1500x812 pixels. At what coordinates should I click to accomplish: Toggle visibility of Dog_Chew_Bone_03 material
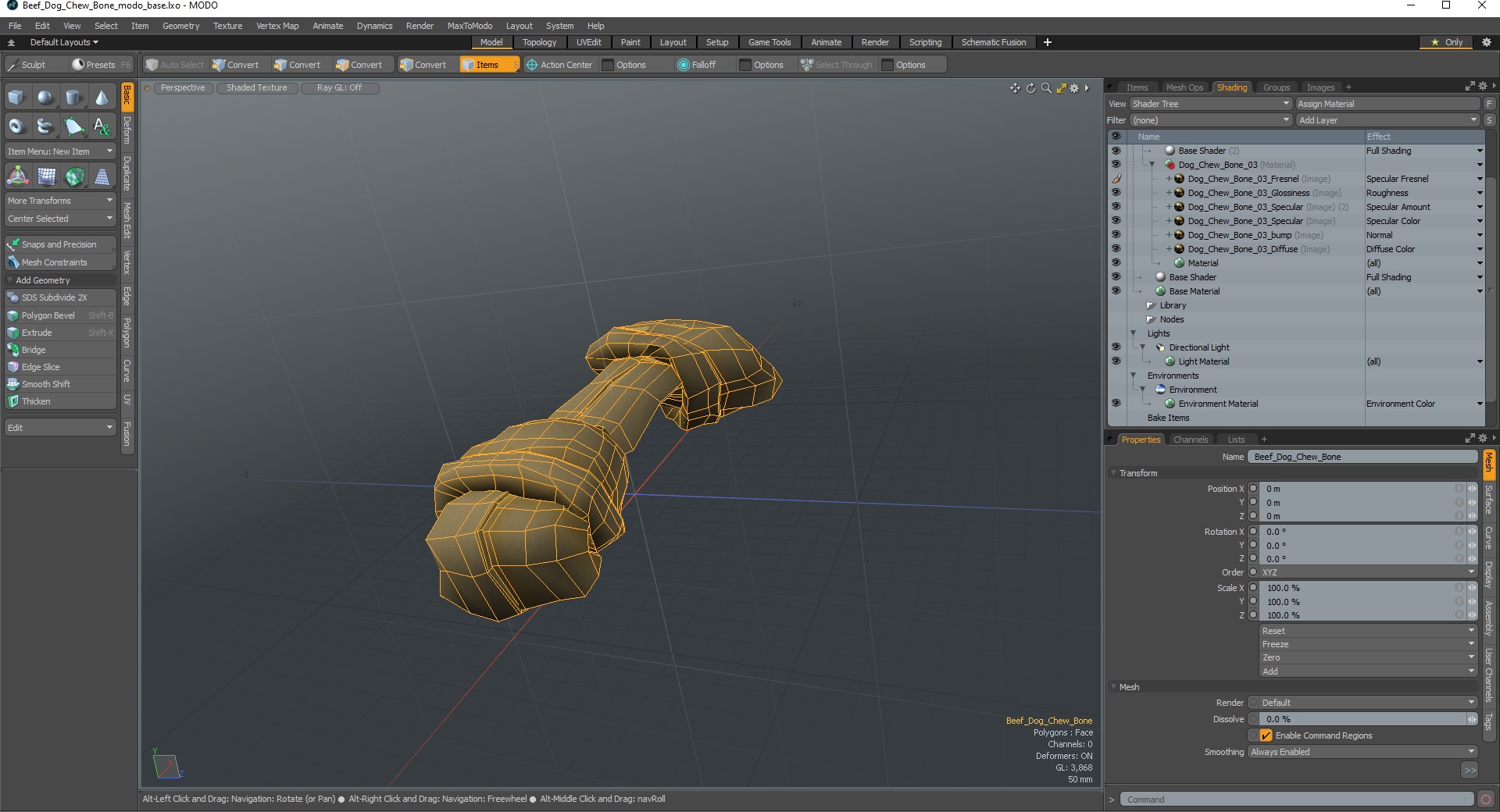point(1116,165)
